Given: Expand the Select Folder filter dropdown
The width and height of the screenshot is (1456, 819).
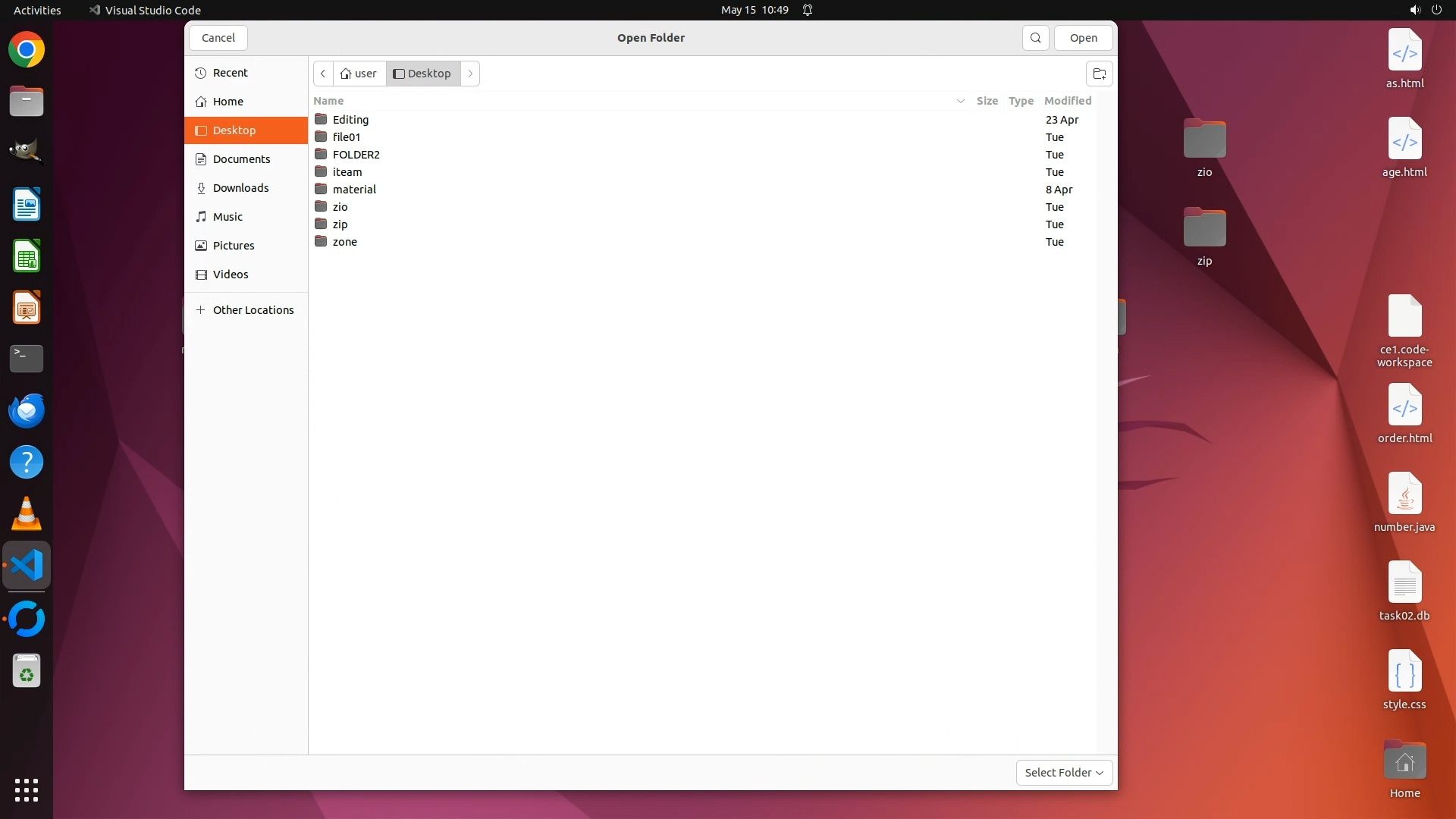Looking at the screenshot, I should coord(1064,773).
